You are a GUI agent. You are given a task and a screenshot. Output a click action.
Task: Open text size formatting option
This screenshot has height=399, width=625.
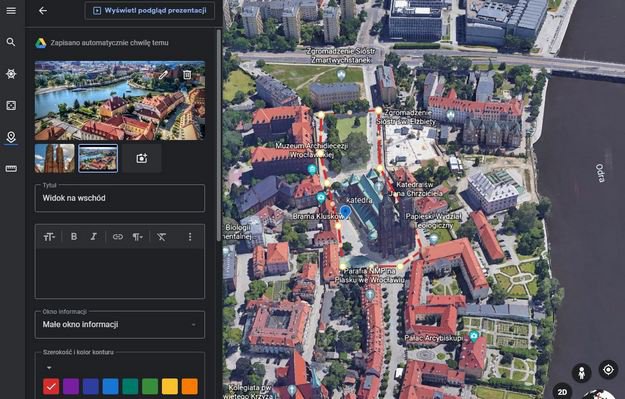click(49, 237)
